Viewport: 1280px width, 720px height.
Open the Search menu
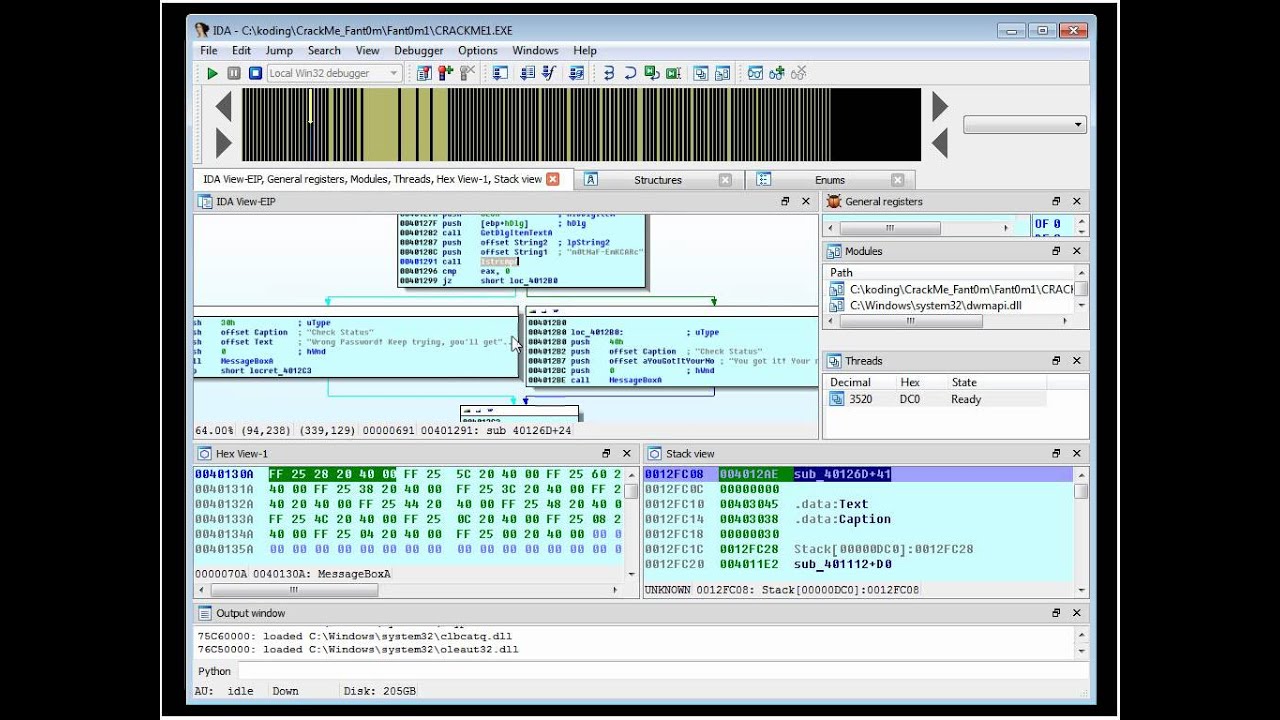[324, 51]
